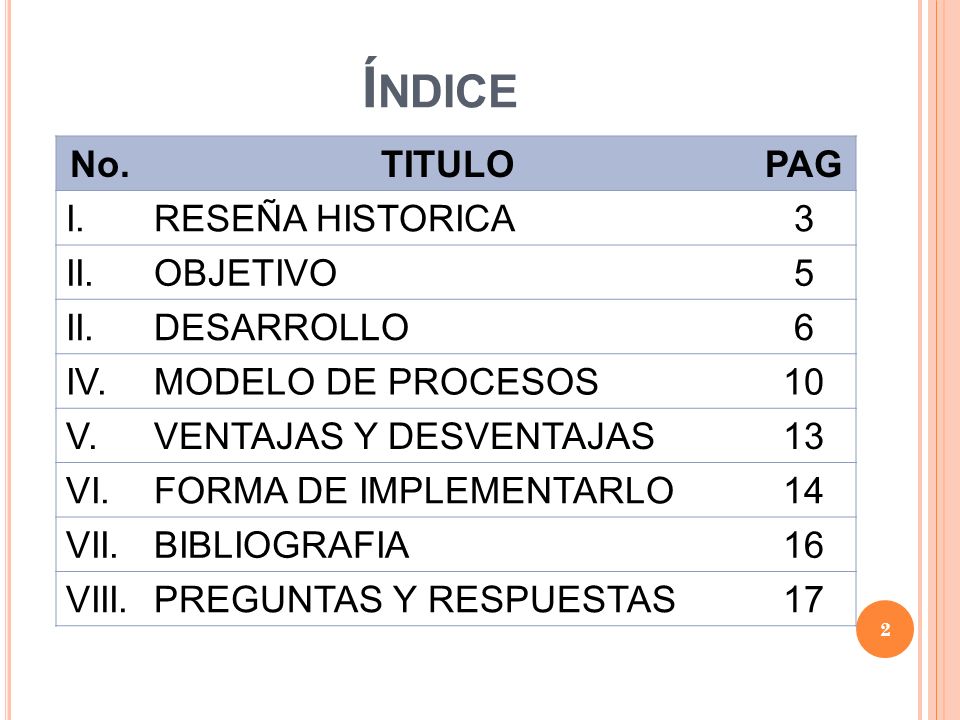The width and height of the screenshot is (960, 720).
Task: Select MODELO DE PROCESOS entry
Action: pos(376,381)
